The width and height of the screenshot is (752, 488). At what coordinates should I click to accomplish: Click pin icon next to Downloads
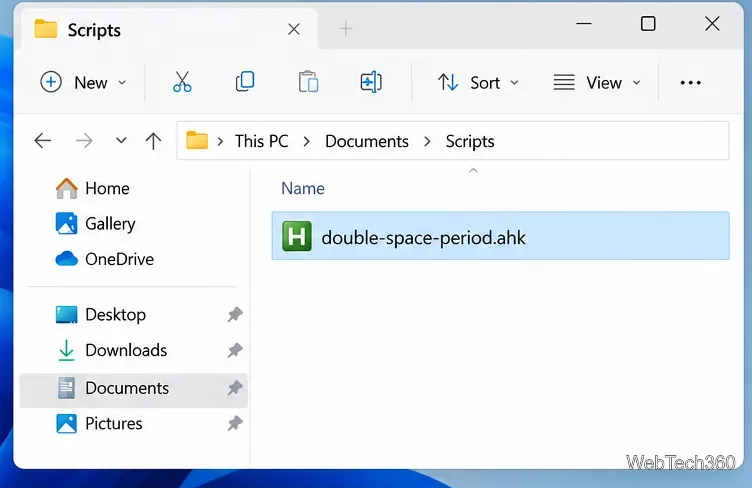pos(235,350)
